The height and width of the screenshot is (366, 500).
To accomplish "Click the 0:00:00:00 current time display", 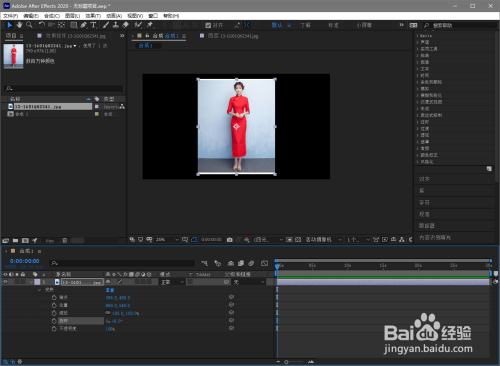I will point(24,261).
